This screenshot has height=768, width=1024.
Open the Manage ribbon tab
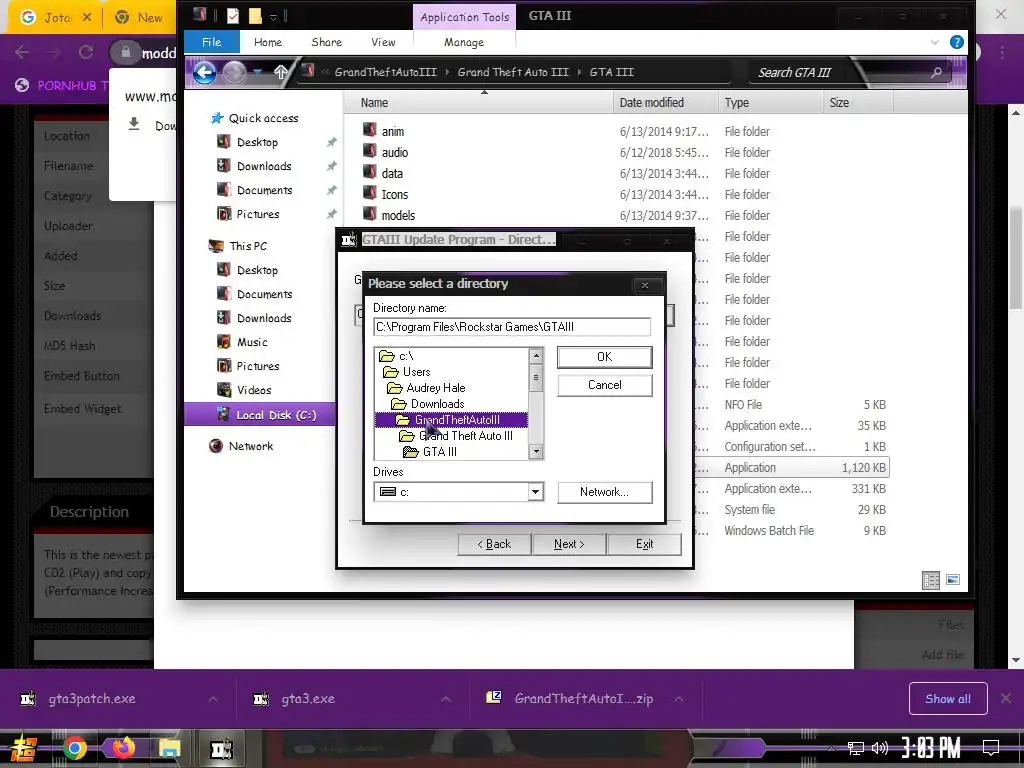[x=464, y=42]
